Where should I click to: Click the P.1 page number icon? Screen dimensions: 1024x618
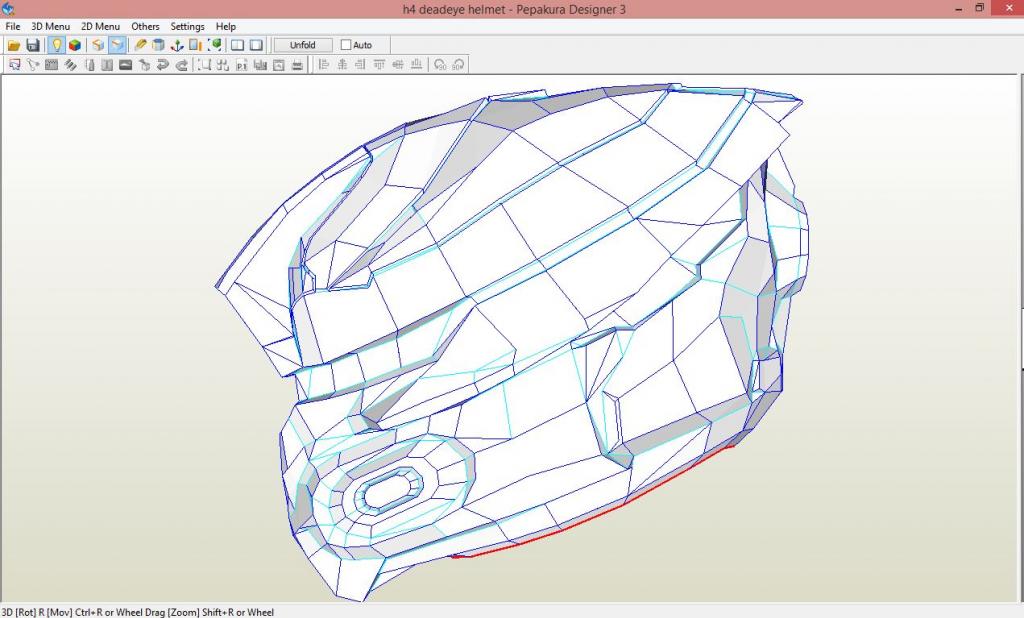[x=242, y=65]
